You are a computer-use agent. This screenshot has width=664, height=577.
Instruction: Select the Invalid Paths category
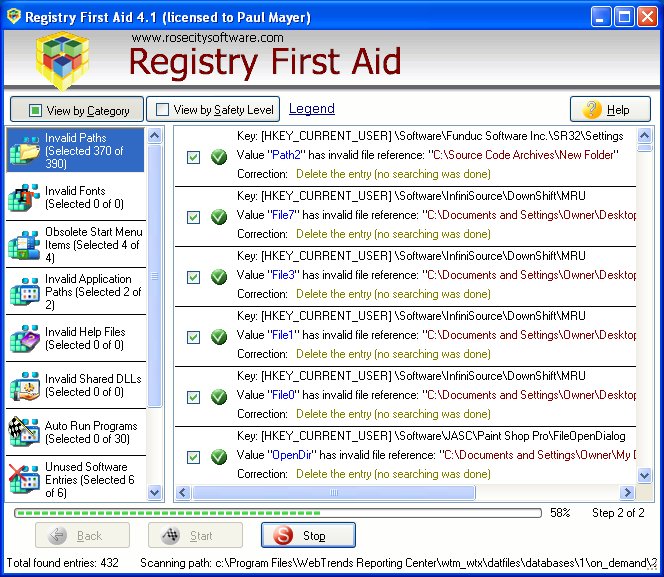[x=75, y=150]
